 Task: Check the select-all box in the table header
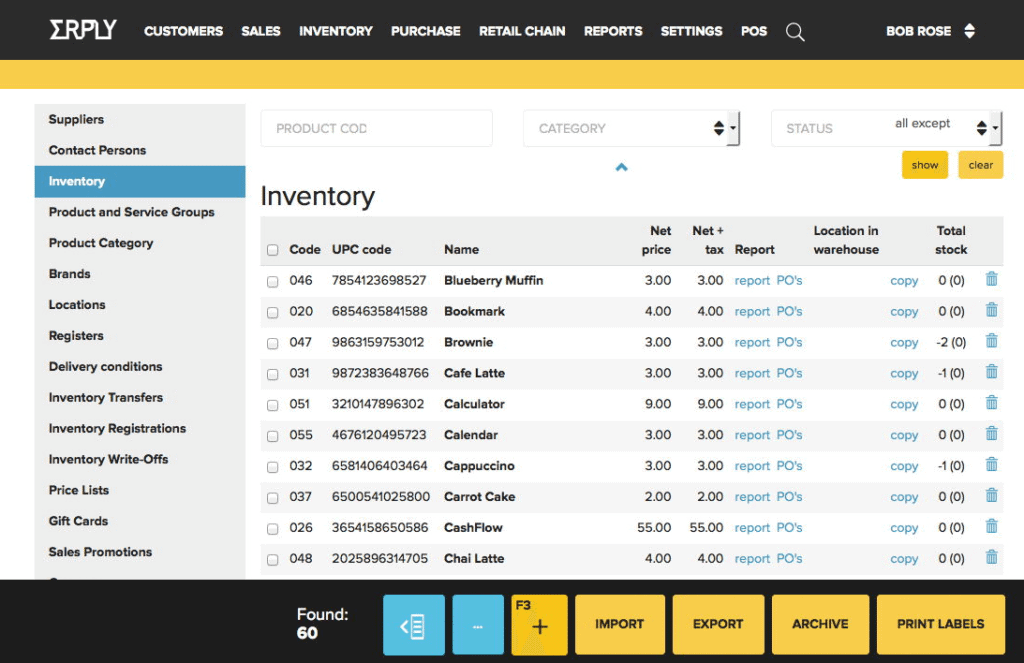tap(273, 249)
